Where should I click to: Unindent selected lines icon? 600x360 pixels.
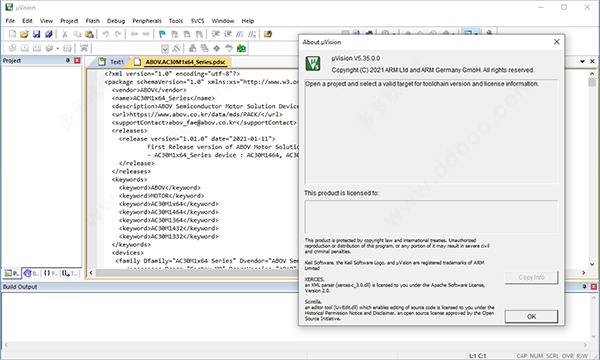228,34
